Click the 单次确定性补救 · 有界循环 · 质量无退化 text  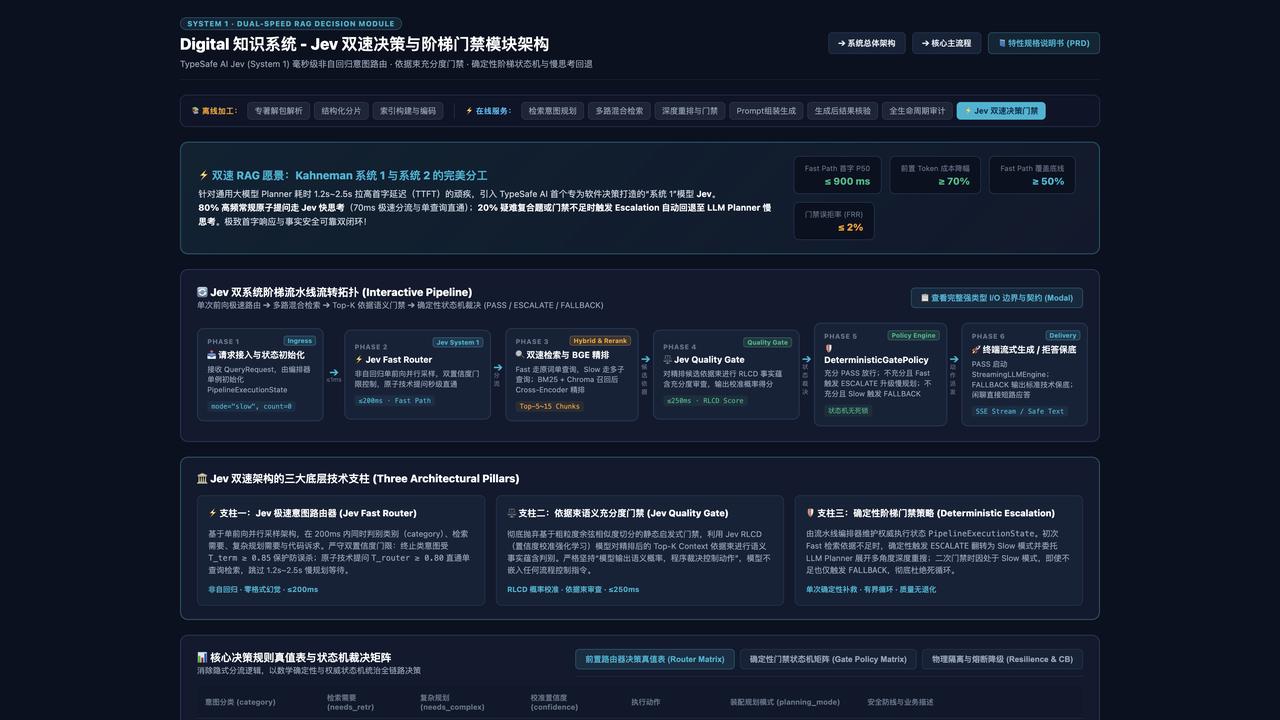point(871,590)
